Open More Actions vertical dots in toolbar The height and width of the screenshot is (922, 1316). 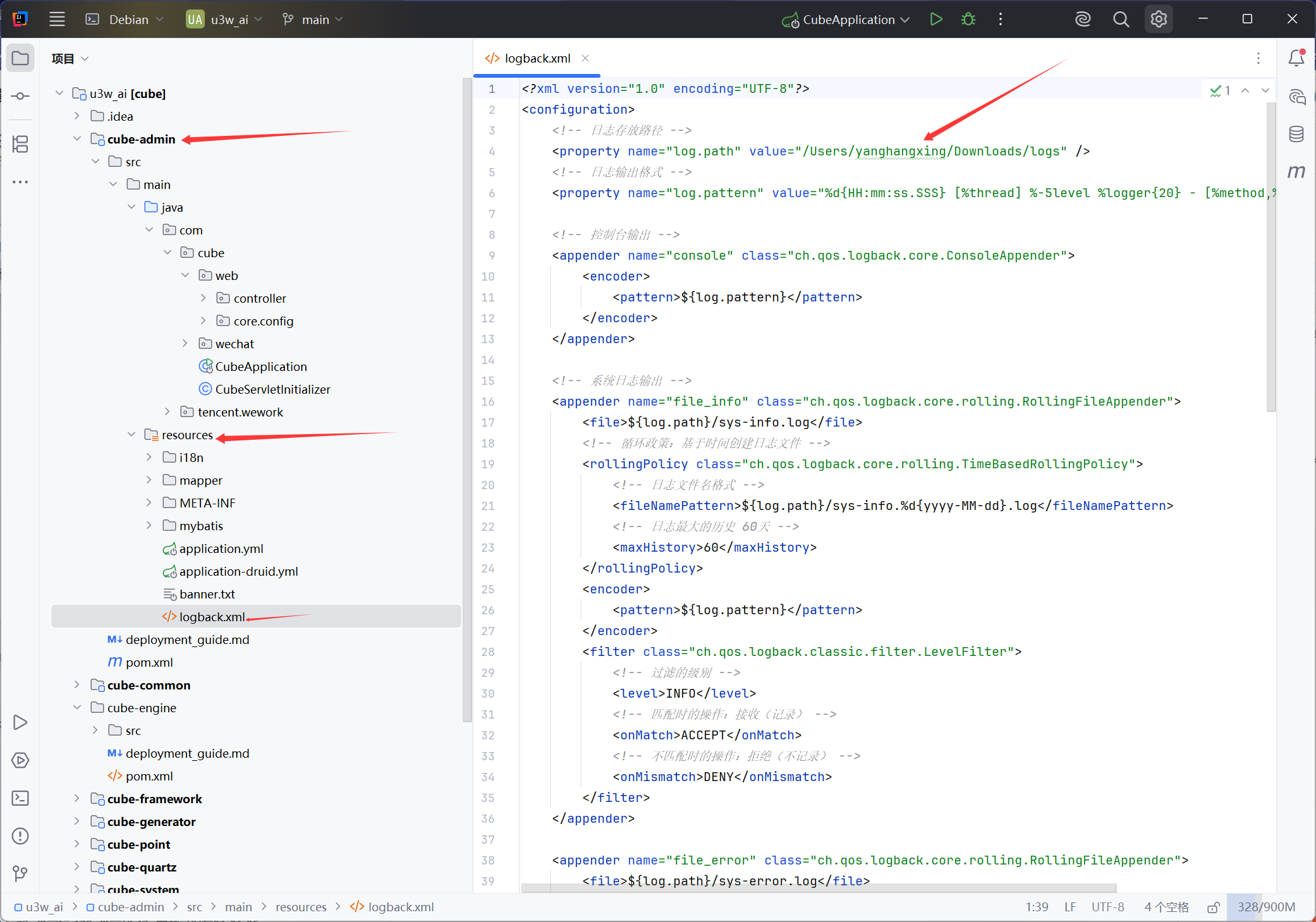(x=1000, y=20)
